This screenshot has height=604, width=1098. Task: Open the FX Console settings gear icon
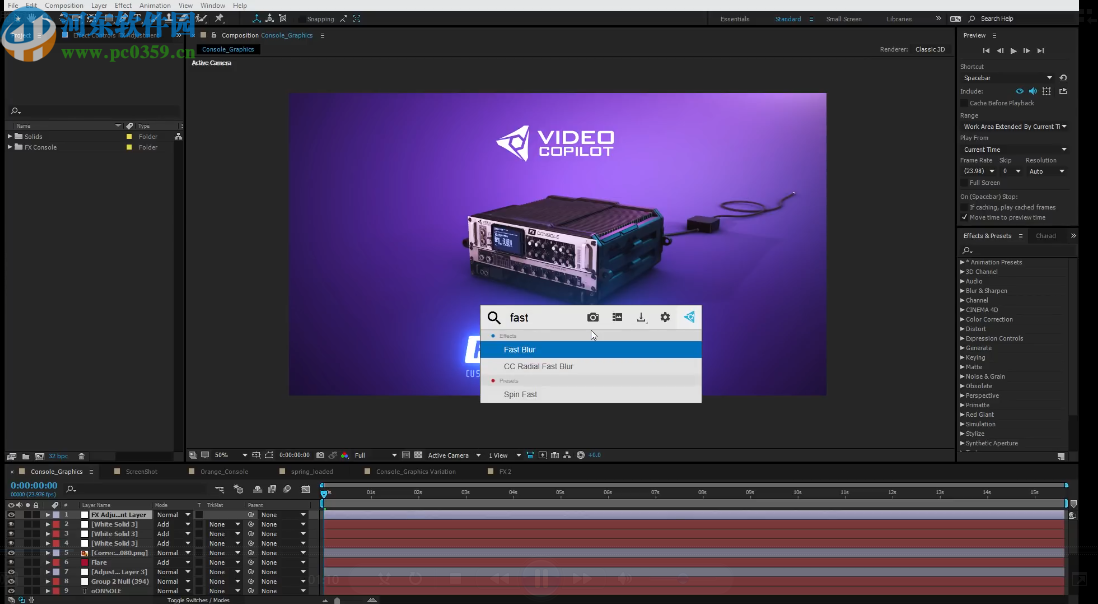[x=665, y=317]
